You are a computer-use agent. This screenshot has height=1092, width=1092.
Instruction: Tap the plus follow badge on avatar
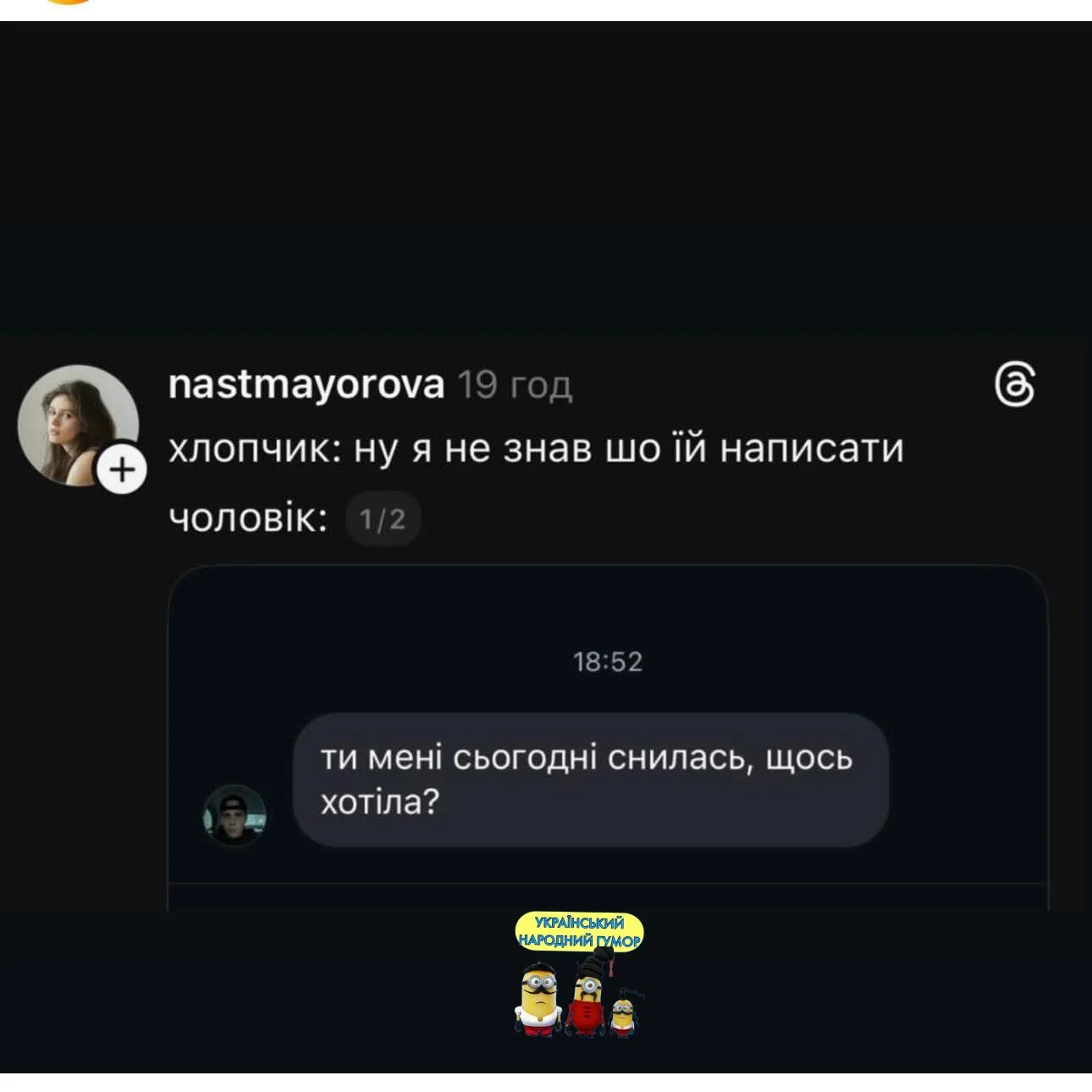click(123, 468)
